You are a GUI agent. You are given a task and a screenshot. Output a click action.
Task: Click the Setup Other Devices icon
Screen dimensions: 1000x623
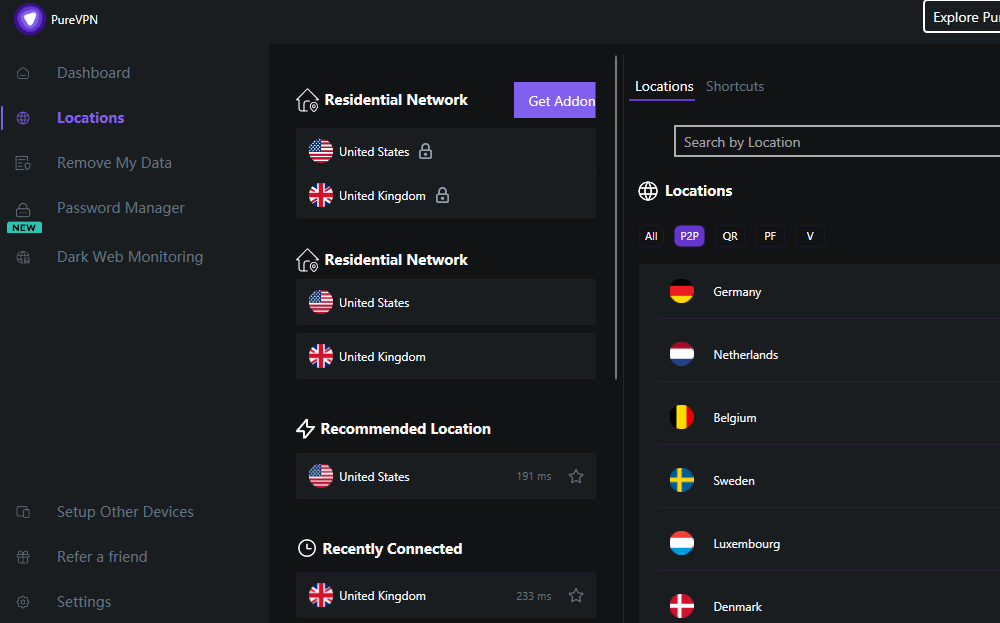click(x=22, y=511)
